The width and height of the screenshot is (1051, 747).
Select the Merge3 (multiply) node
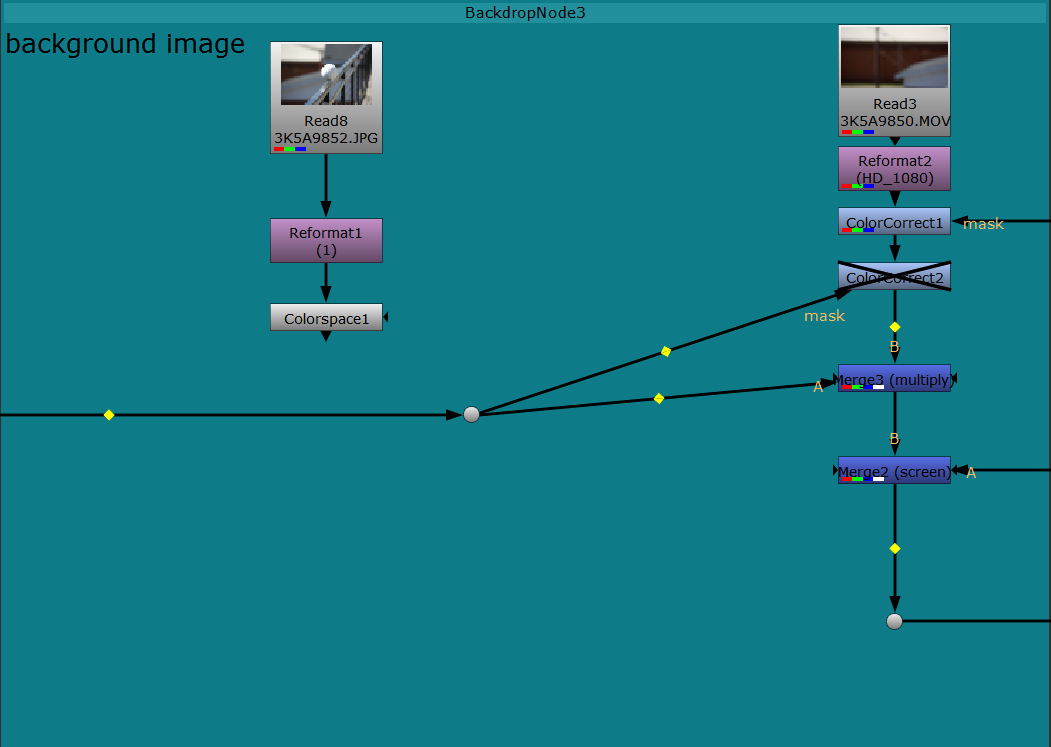coord(894,378)
